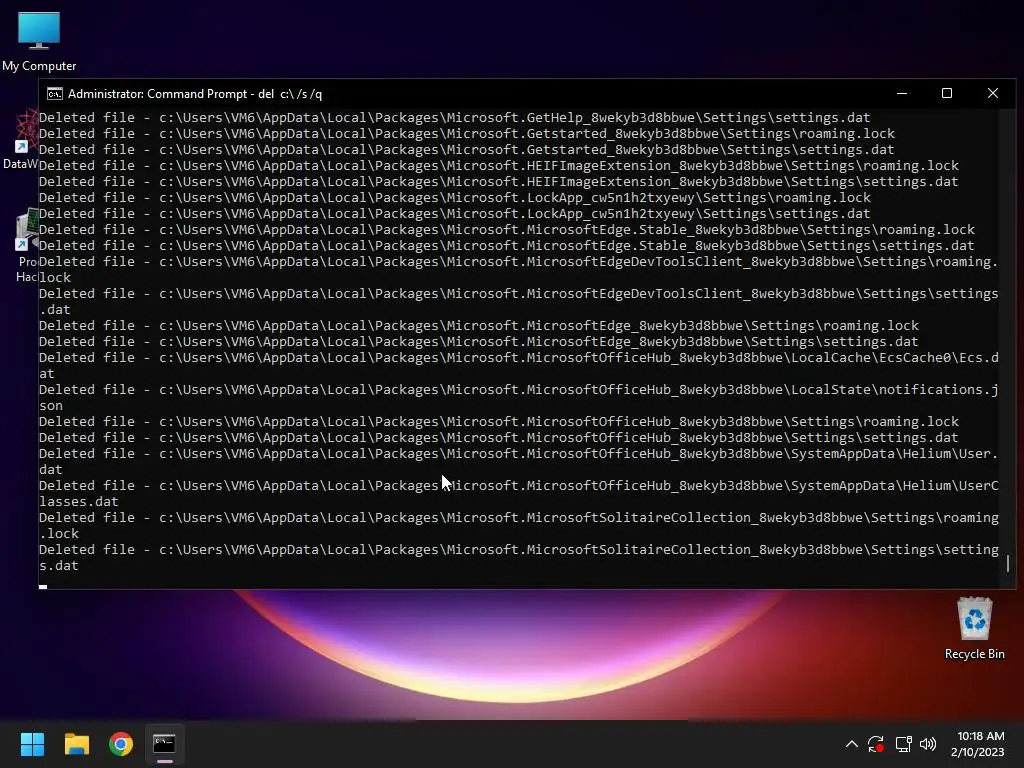Click the MicrosoftEdgeDevToolsClient roaming.lock line

click(x=519, y=269)
